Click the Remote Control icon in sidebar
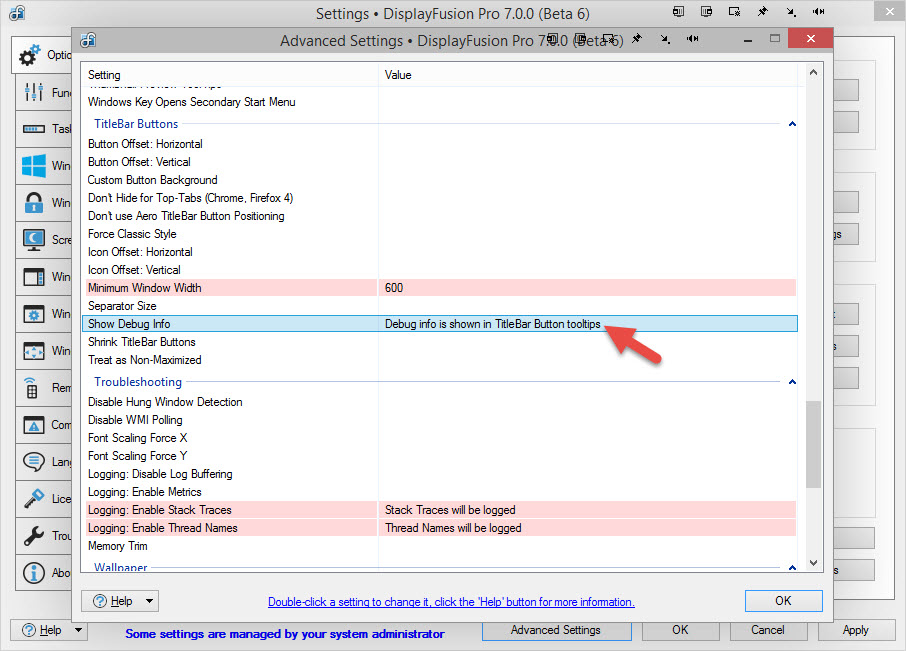This screenshot has height=651, width=906. coord(34,387)
